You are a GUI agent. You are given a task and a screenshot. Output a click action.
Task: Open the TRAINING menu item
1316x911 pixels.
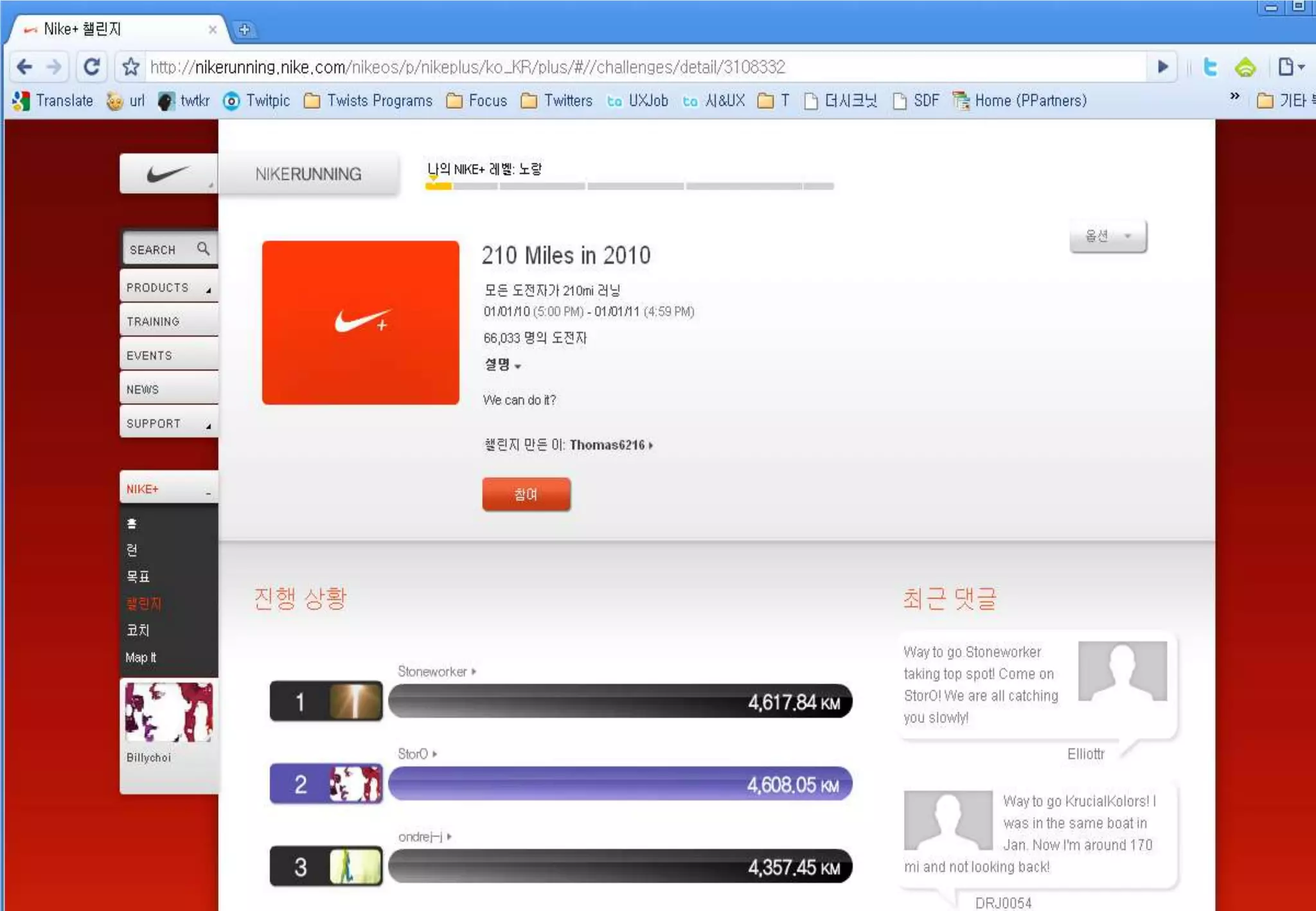coord(153,321)
